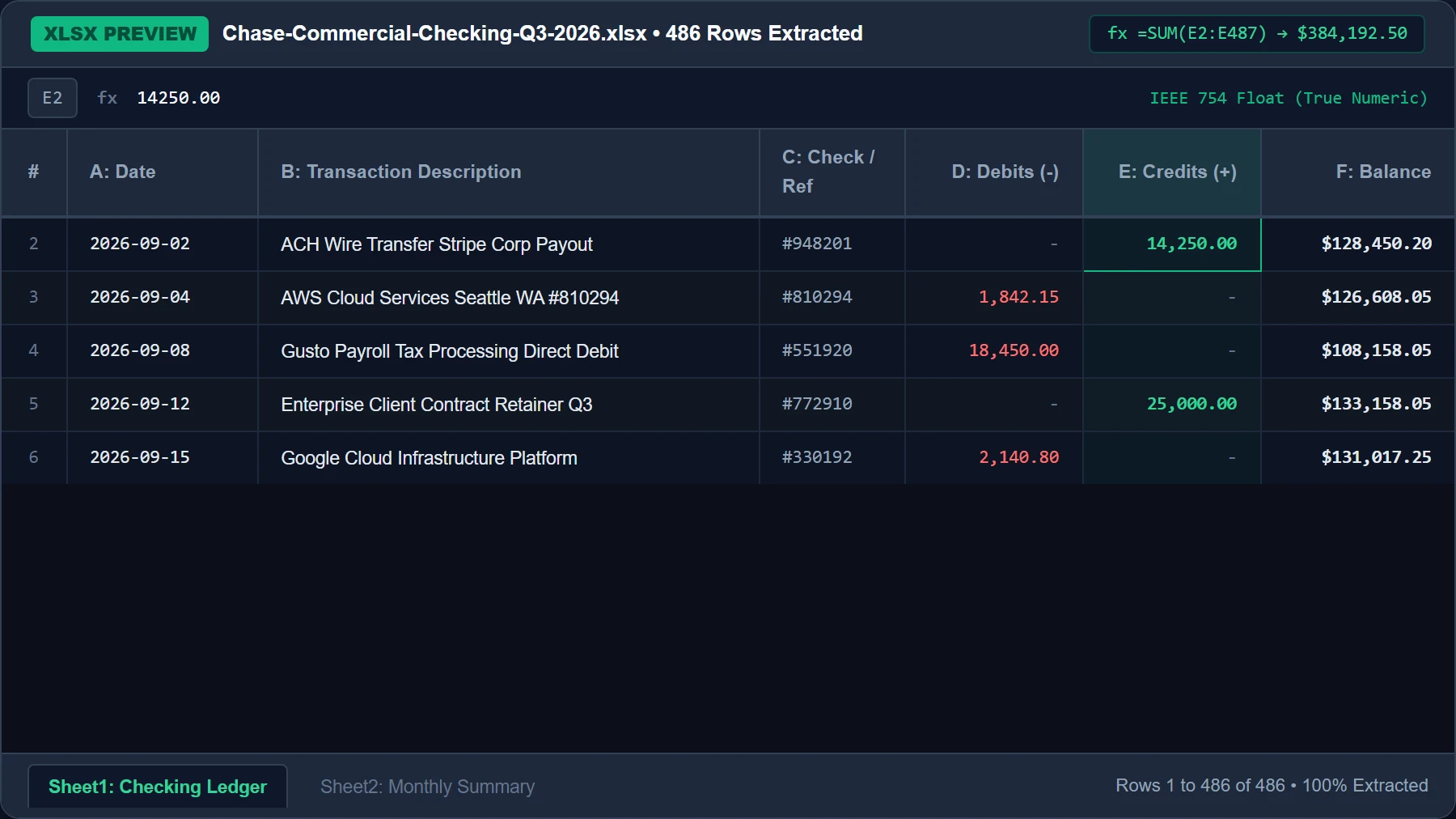Click the IEEE 754 Float data type label
The image size is (1456, 819).
point(1289,98)
